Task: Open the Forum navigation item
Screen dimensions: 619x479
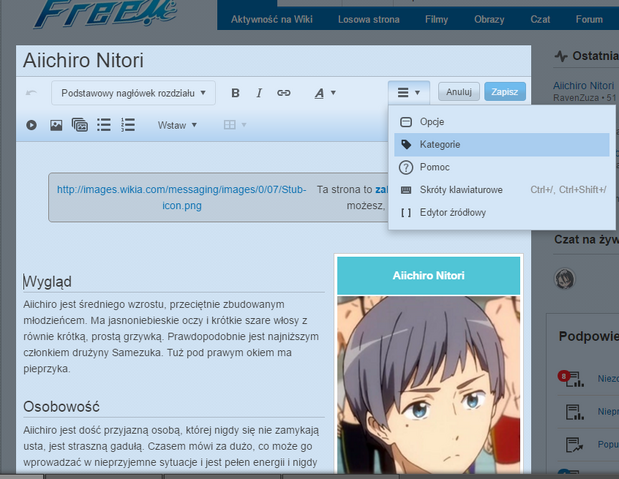Action: tap(589, 19)
